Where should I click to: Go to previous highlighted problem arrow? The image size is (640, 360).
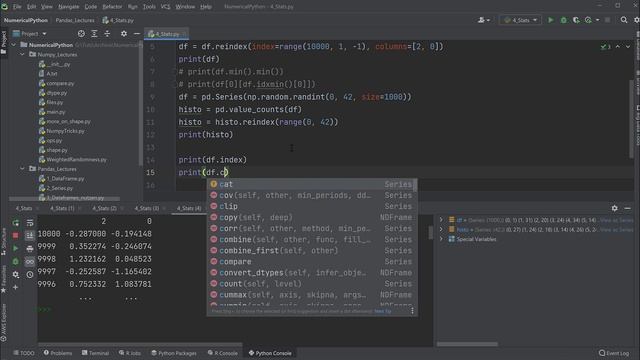(x=618, y=47)
